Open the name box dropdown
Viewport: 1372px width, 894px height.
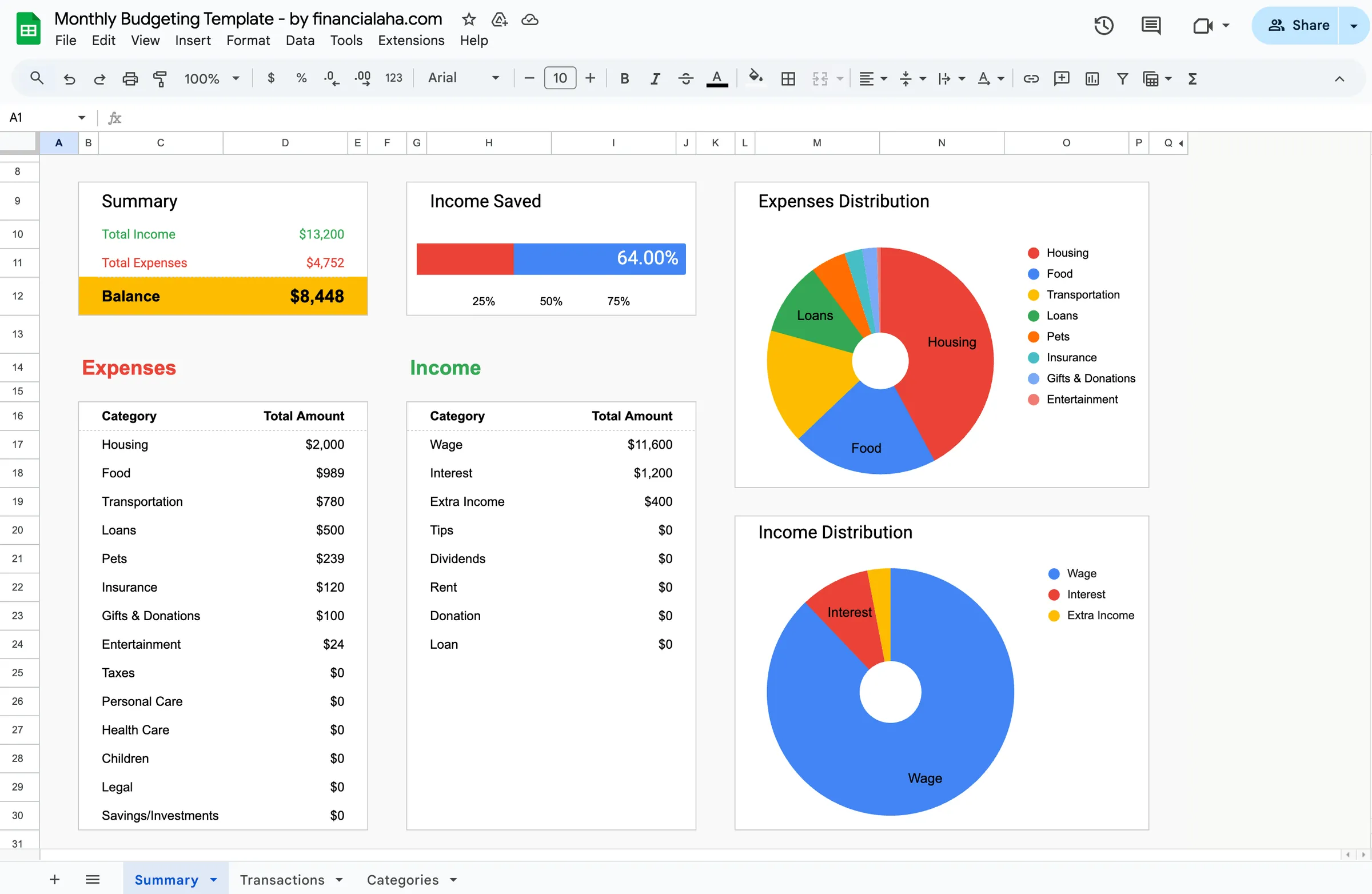[82, 117]
